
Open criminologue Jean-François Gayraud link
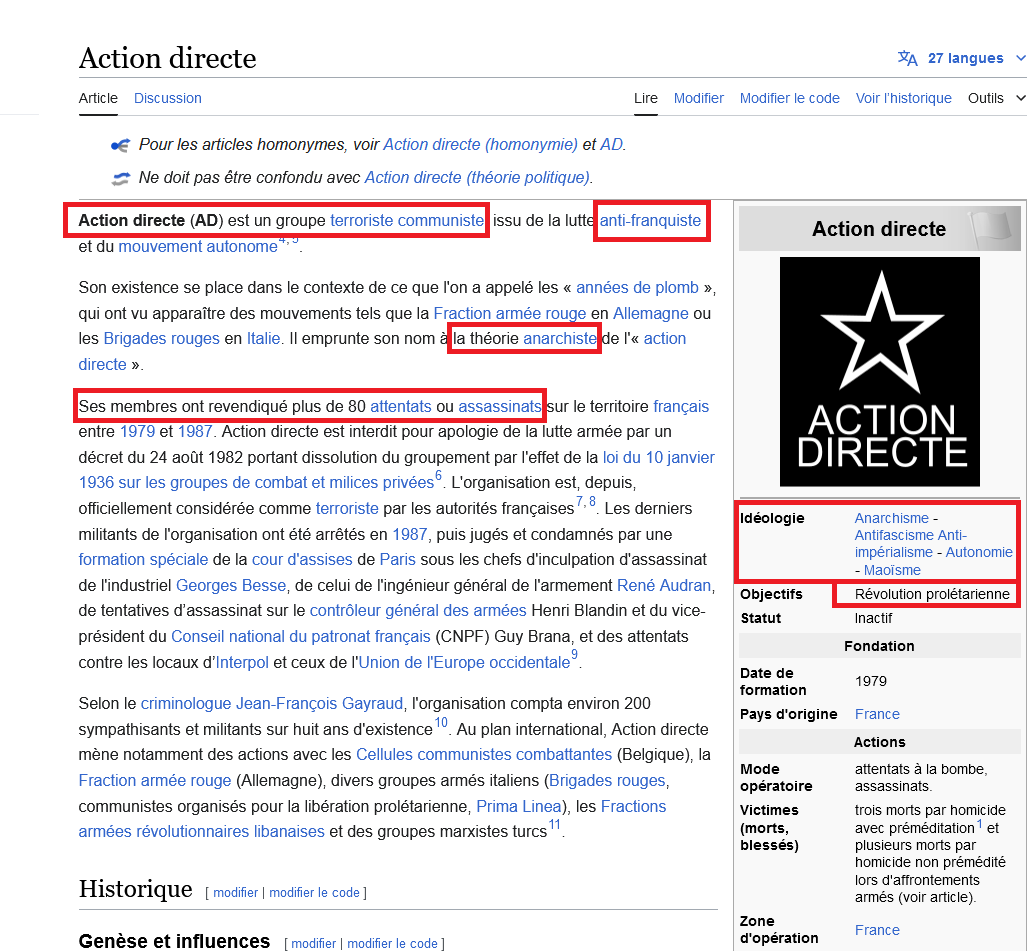(x=272, y=704)
